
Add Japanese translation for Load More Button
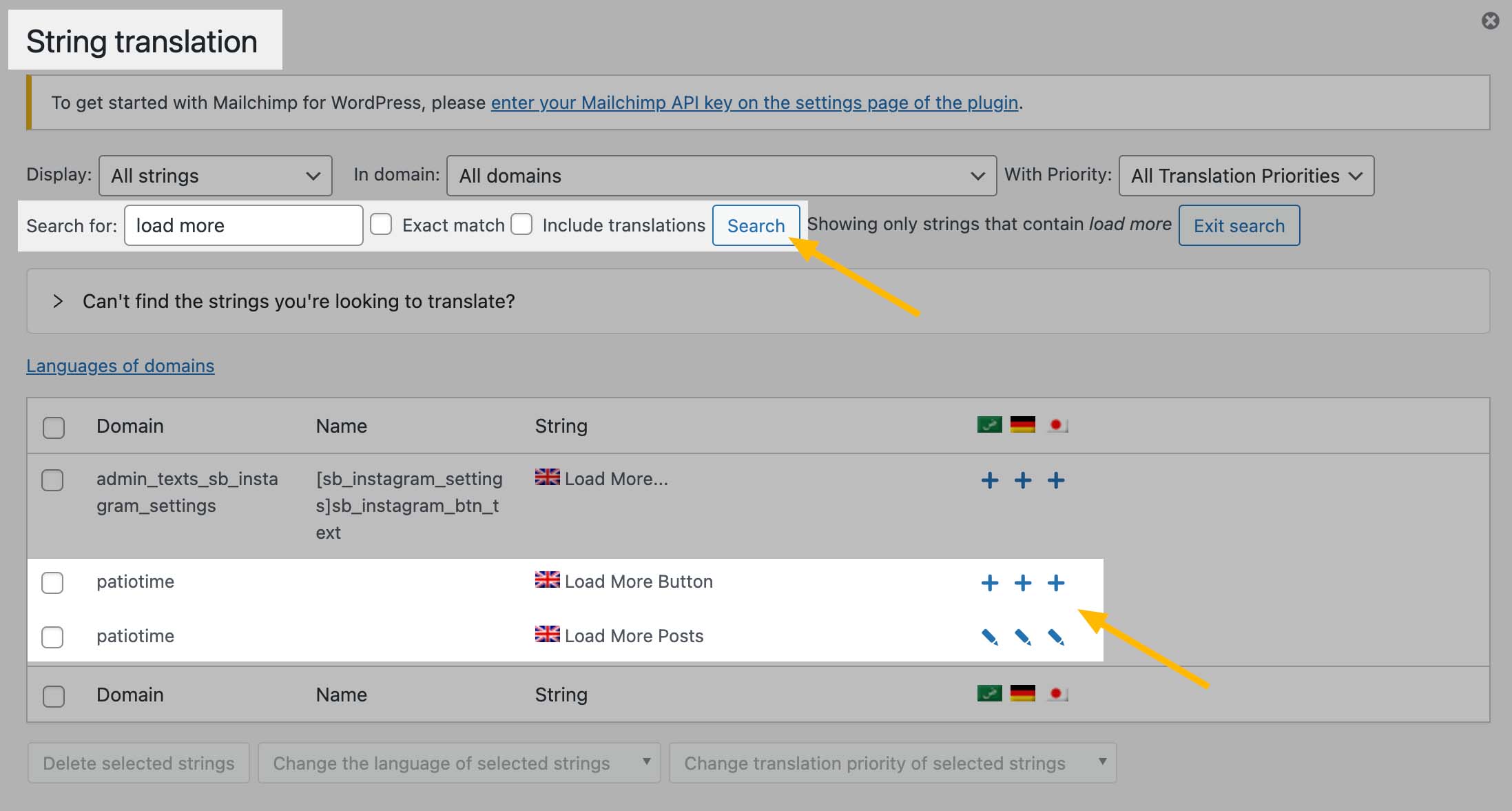click(1055, 583)
